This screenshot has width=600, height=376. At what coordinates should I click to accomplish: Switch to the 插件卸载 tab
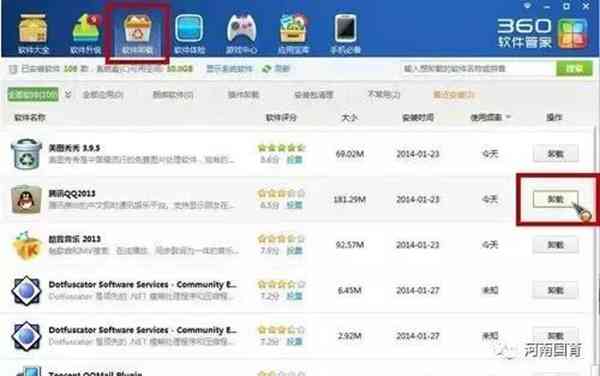[243, 94]
